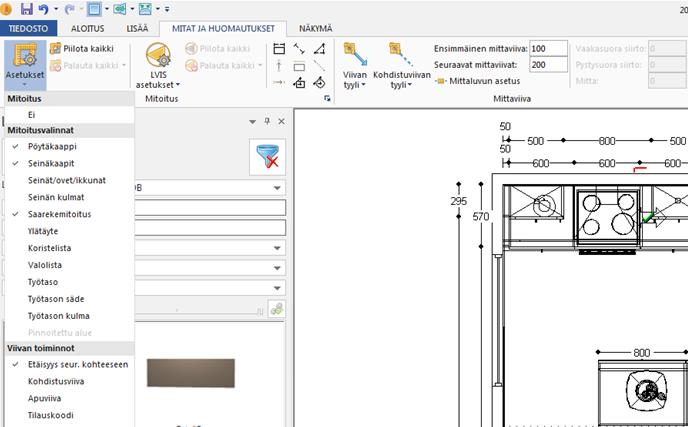The width and height of the screenshot is (688, 427).
Task: Click the Undo arrow icon
Action: (x=44, y=8)
